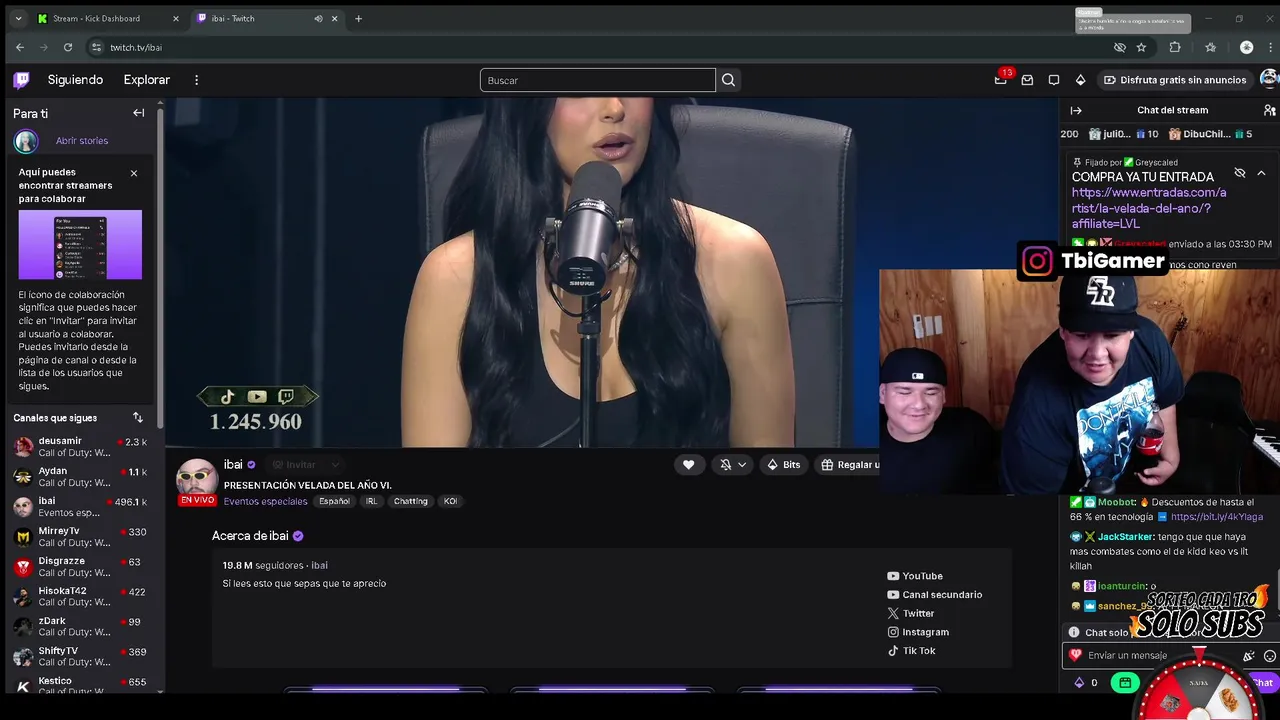Image resolution: width=1280 pixels, height=720 pixels.
Task: Click the info icon beside Chat solo
Action: tap(1074, 632)
